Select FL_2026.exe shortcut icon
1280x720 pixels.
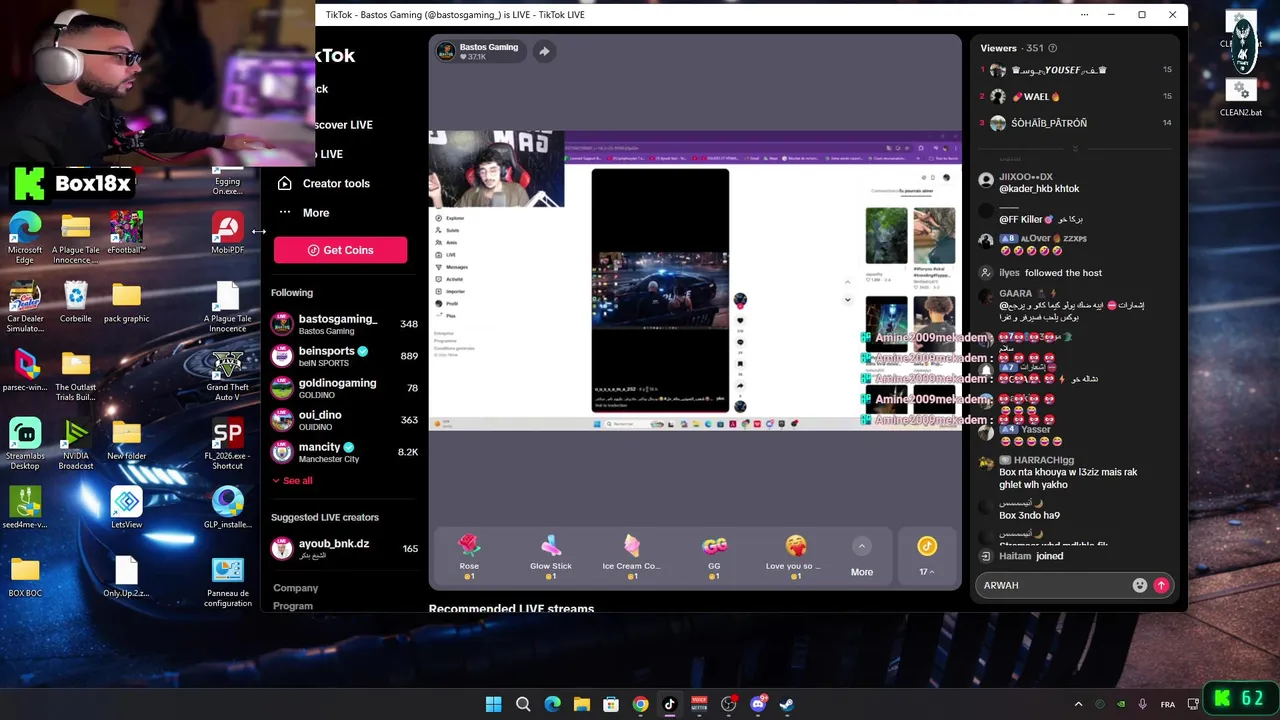227,444
